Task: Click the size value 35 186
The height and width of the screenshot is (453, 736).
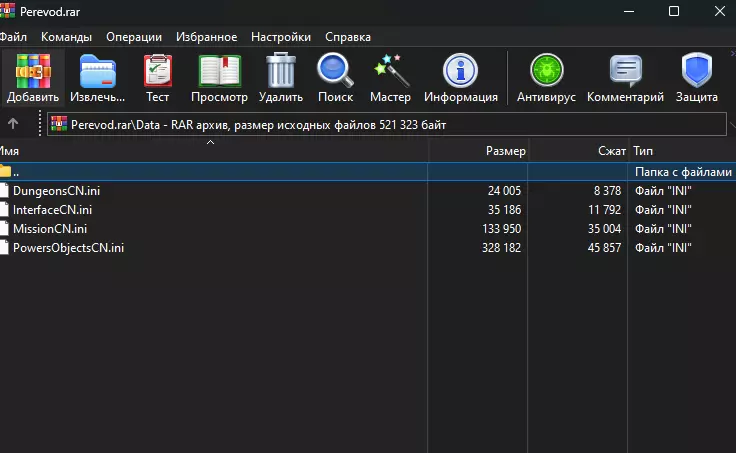Action: point(504,210)
